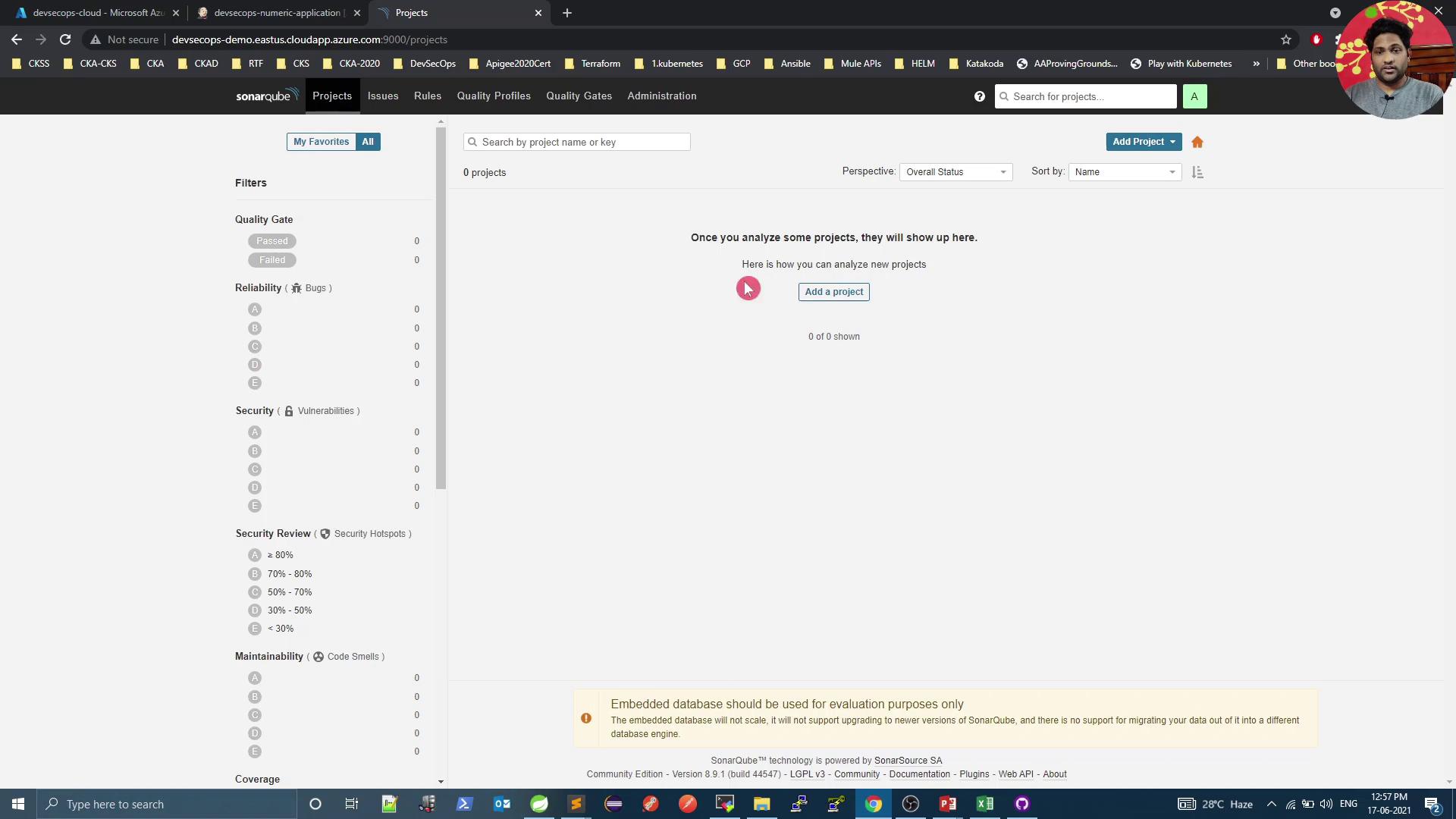
Task: Go to Quality Gates menu
Action: (x=579, y=96)
